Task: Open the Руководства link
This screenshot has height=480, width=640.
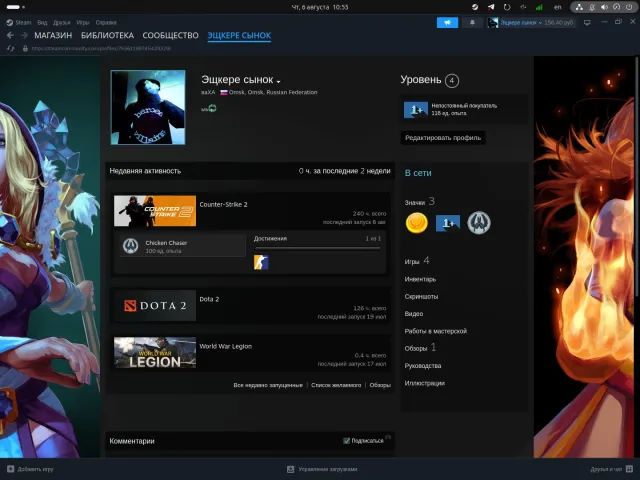Action: click(422, 366)
